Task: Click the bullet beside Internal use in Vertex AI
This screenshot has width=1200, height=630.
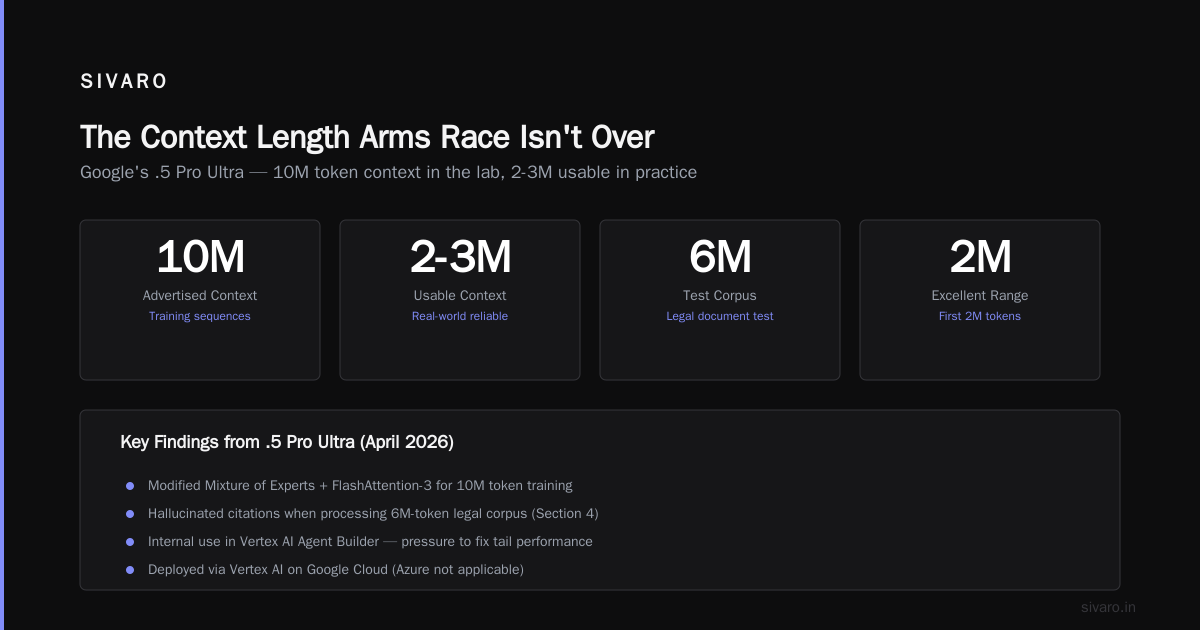Action: pyautogui.click(x=129, y=542)
